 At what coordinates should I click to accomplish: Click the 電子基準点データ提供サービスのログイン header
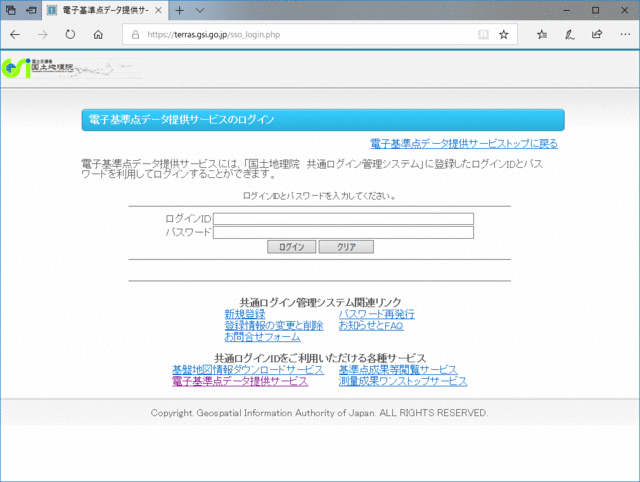tap(323, 120)
